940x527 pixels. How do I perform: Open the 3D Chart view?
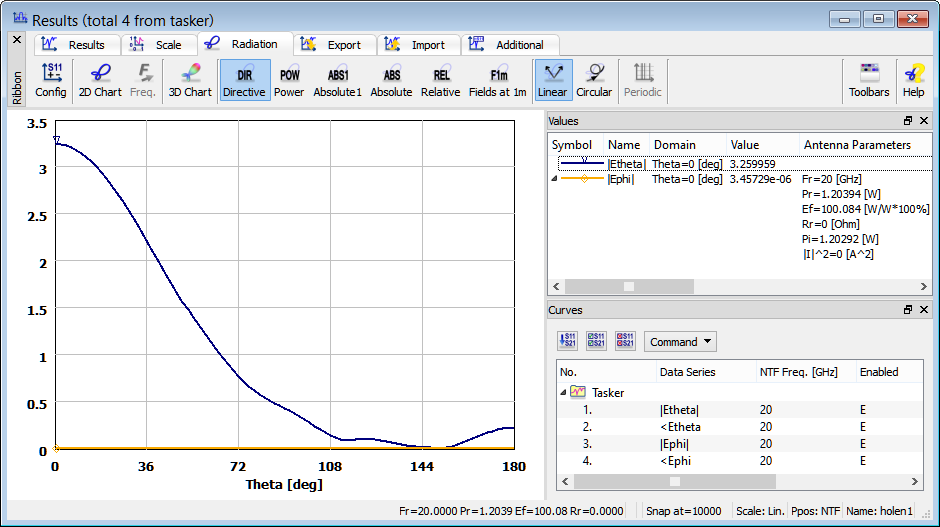[x=190, y=80]
